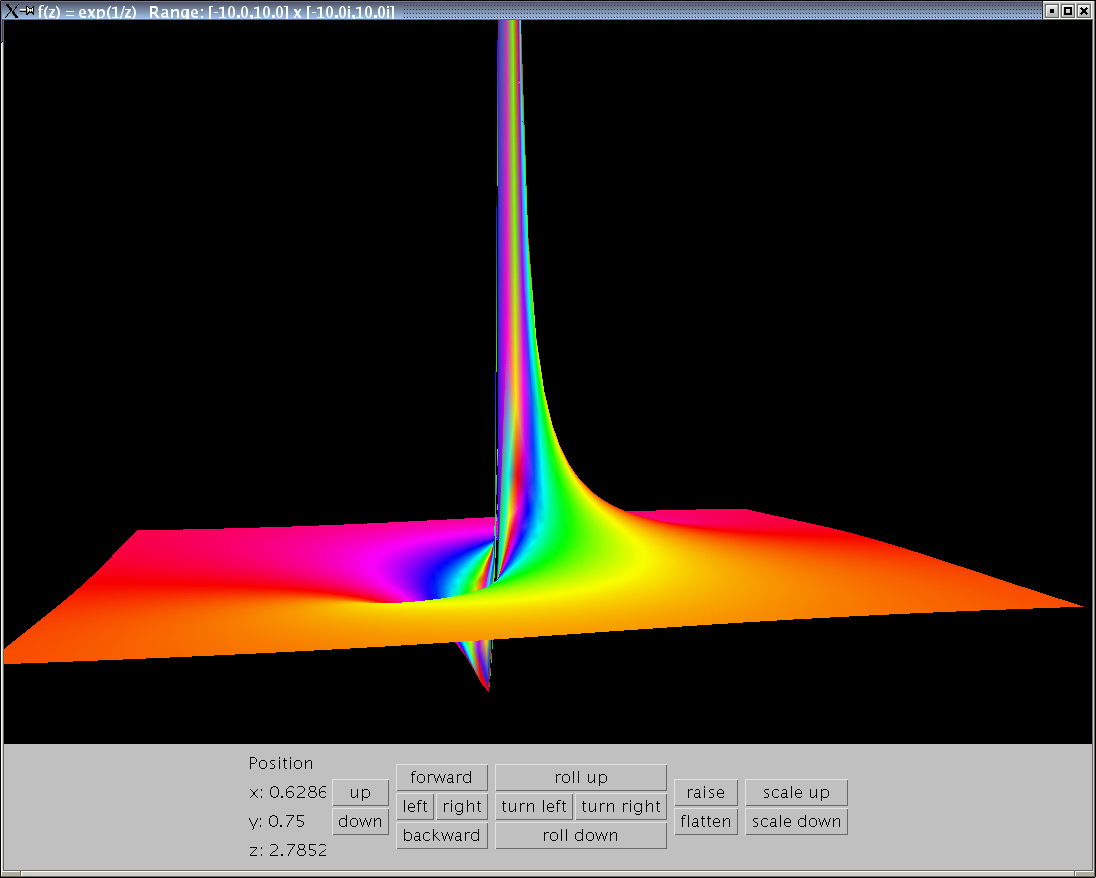Hit the 'scale down' button
This screenshot has height=878, width=1096.
(796, 821)
